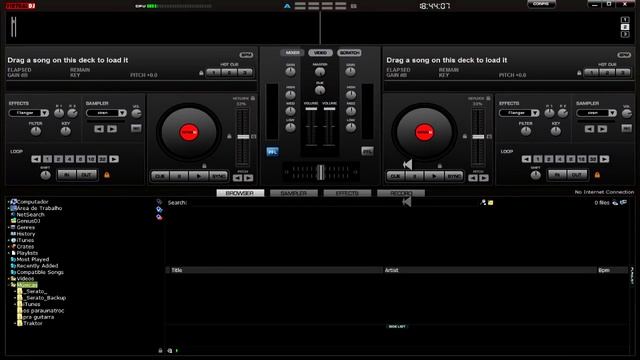Adjust the right deck pitch slider
The image size is (640, 360).
pos(478,137)
